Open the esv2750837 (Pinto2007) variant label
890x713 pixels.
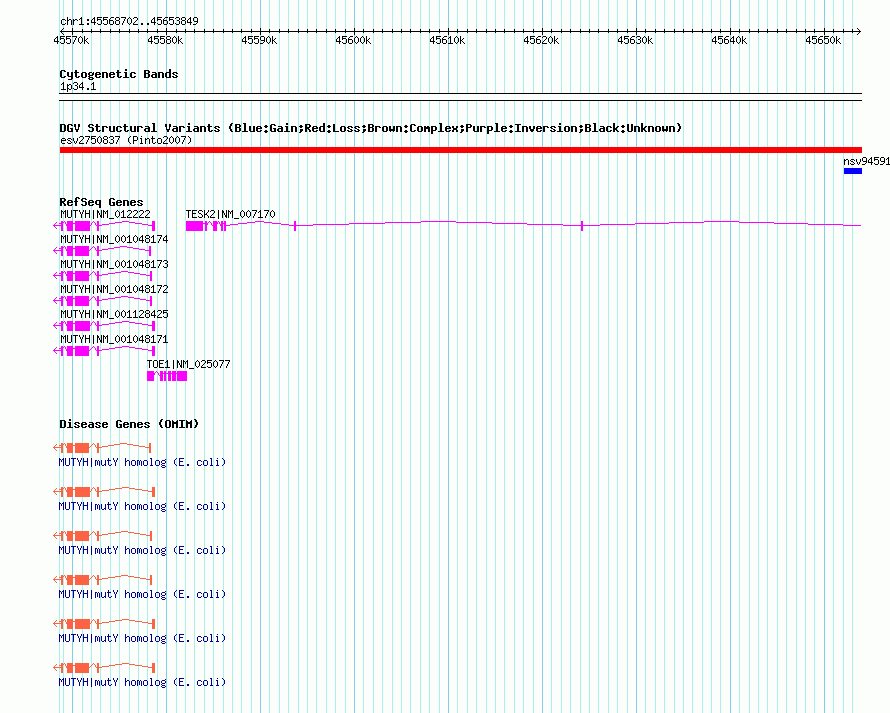[126, 140]
